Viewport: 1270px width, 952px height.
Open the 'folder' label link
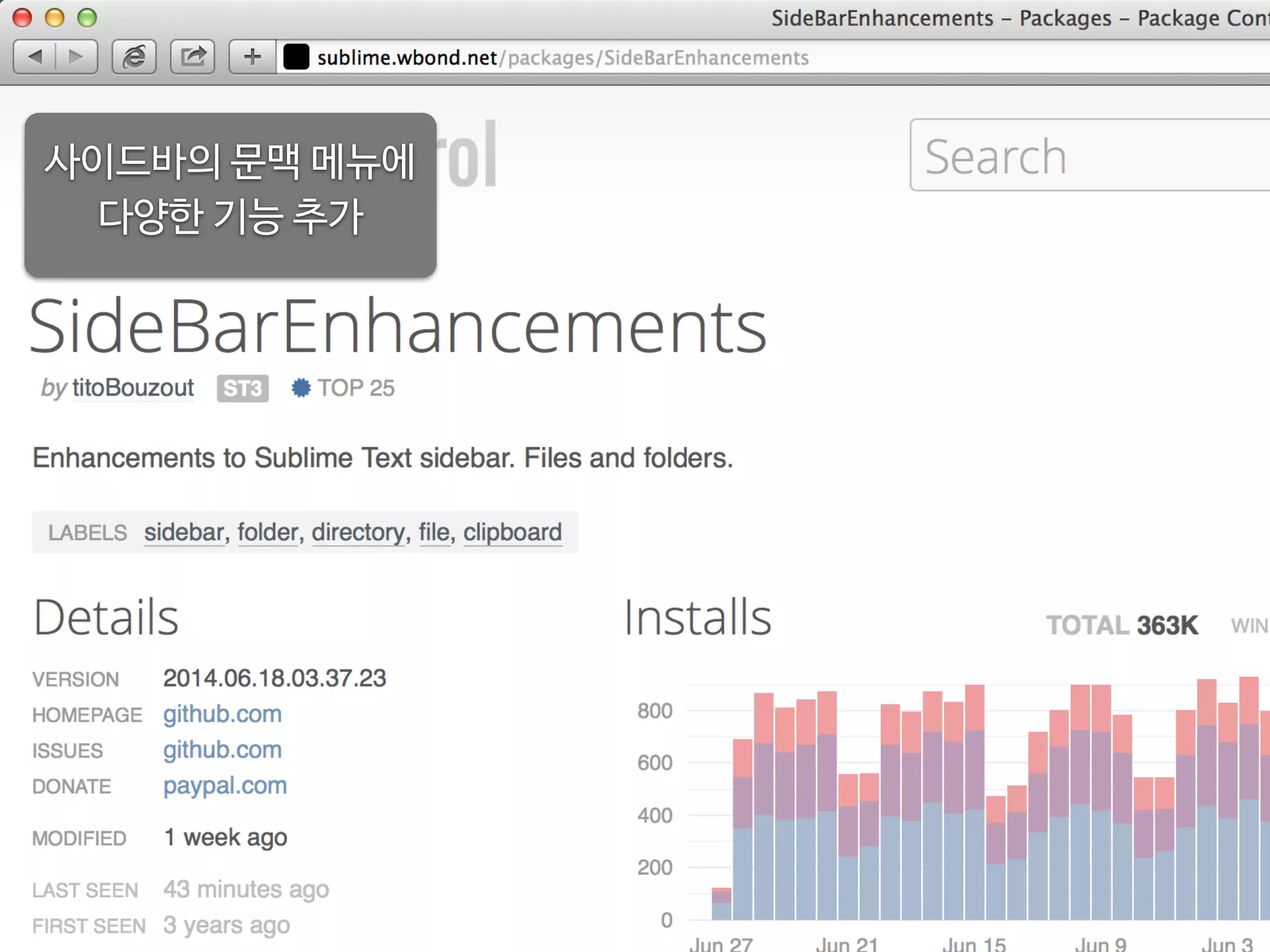268,532
